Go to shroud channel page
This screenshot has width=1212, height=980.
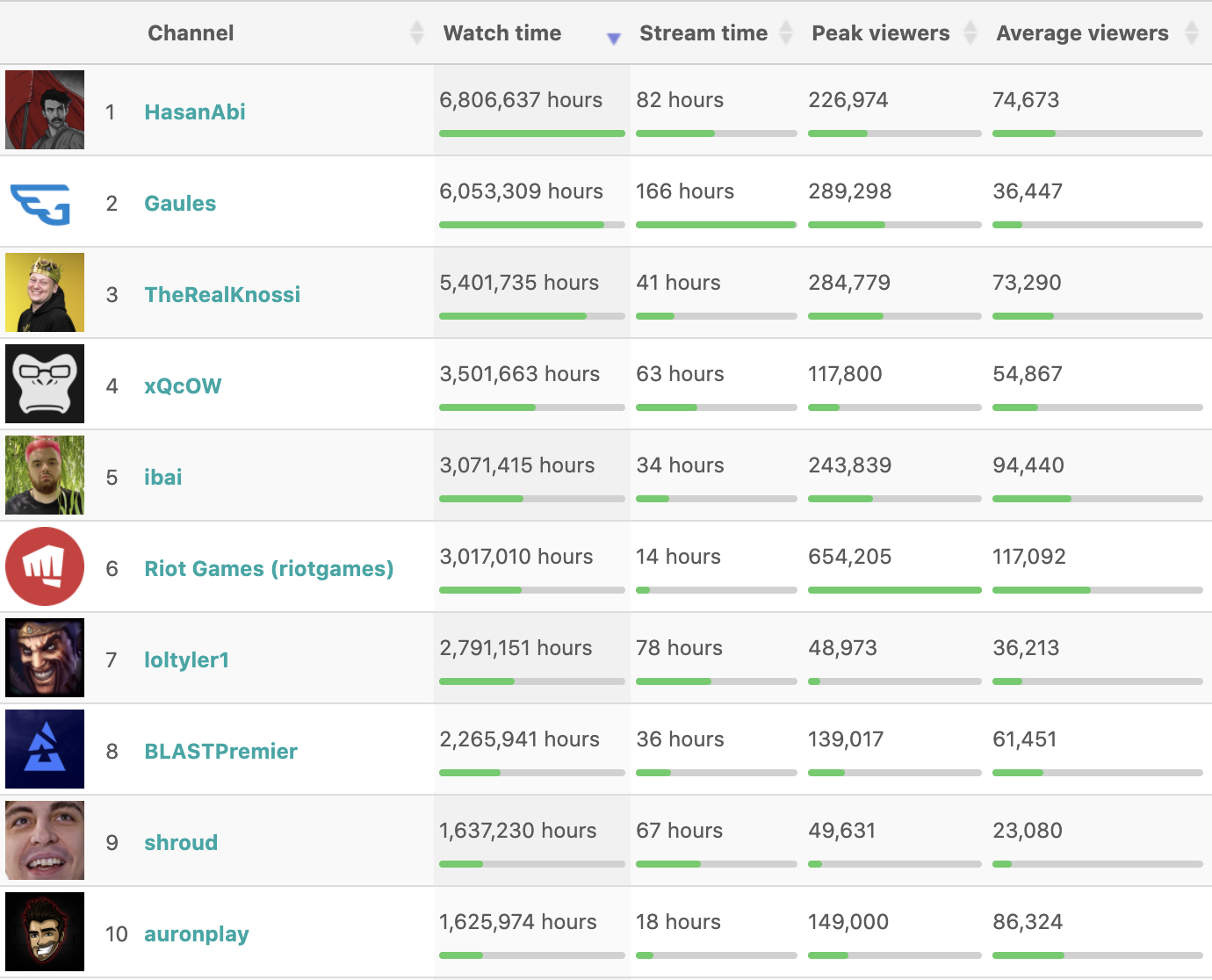click(x=181, y=843)
